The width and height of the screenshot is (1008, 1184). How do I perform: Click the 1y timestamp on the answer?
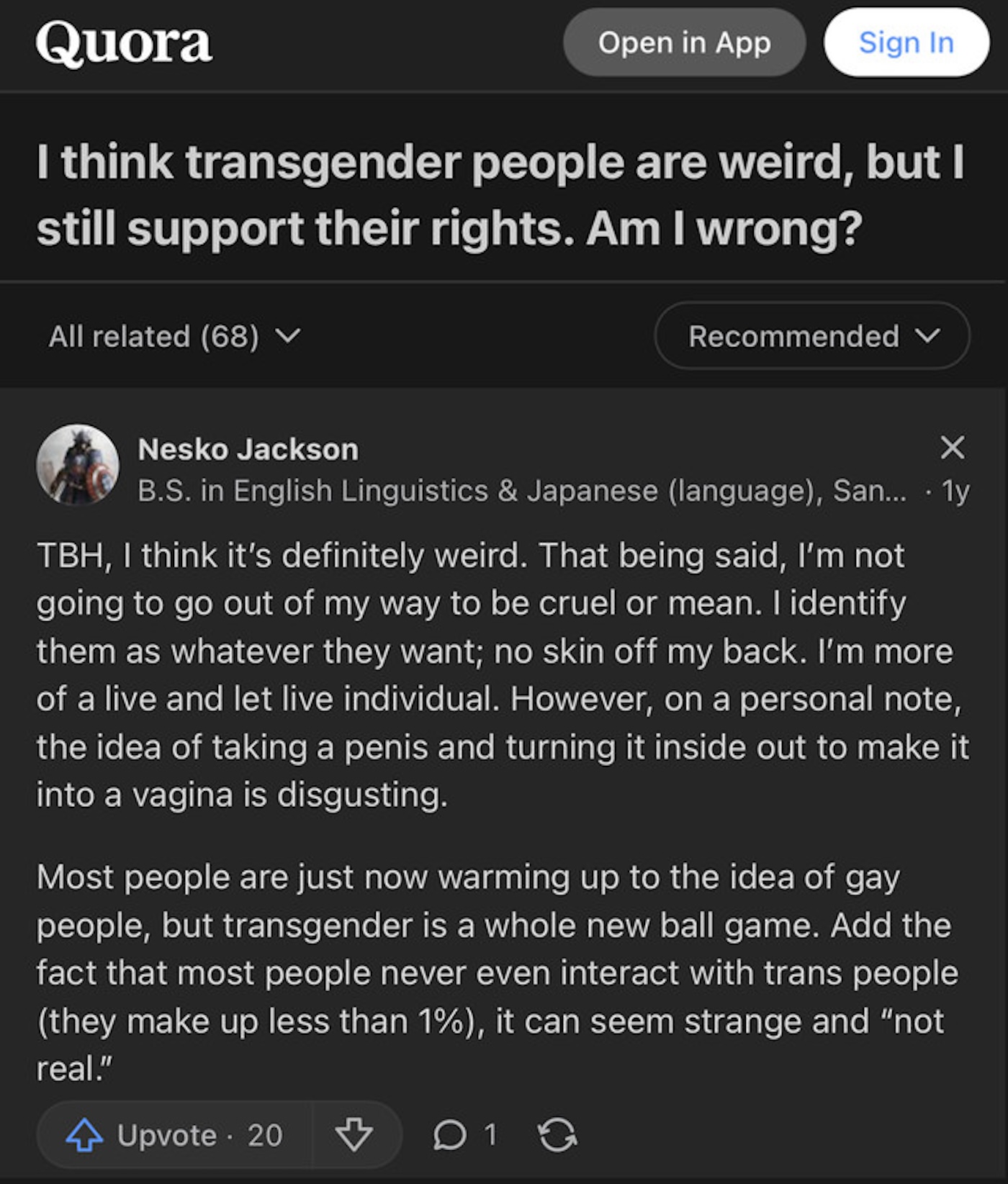956,491
